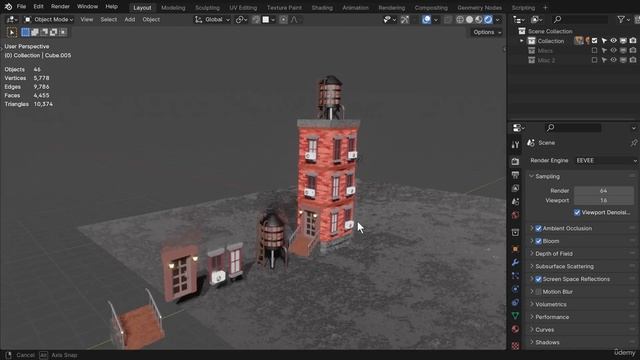Open the Object Mode dropdown
Viewport: 640px width, 360px height.
(48, 20)
